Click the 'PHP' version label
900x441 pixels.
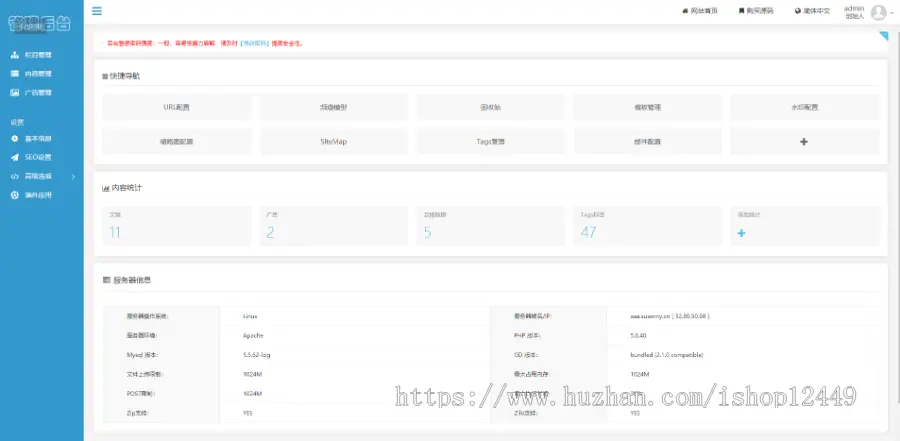tap(528, 335)
